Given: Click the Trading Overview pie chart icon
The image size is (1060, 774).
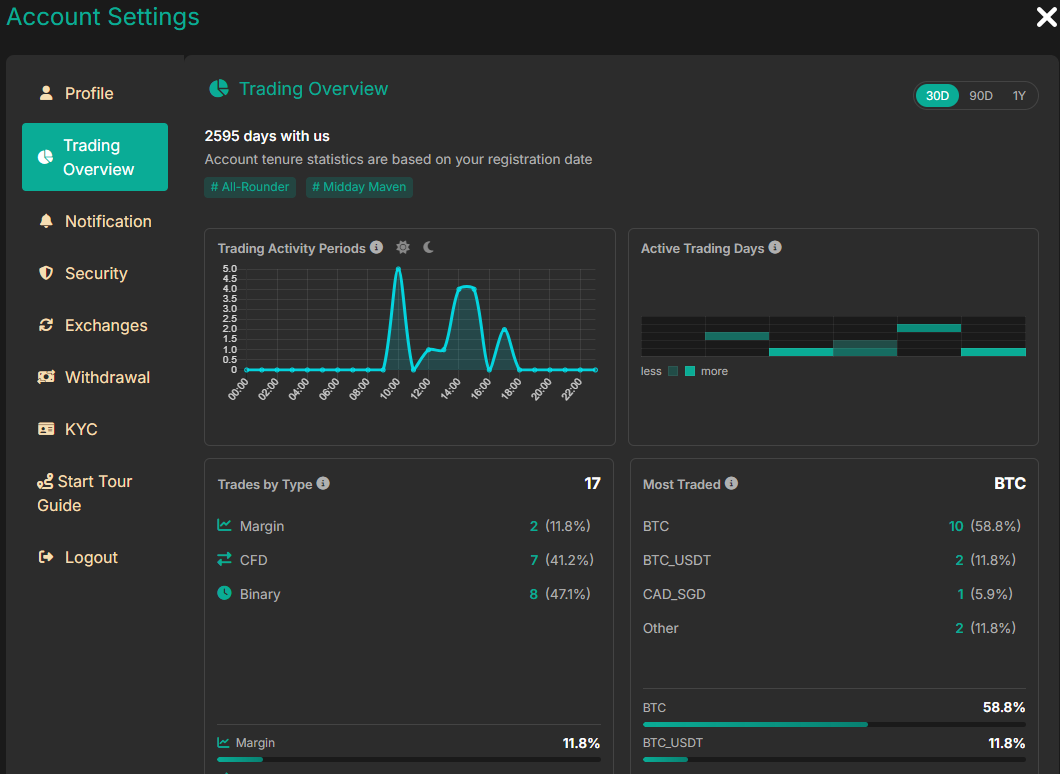Looking at the screenshot, I should (x=218, y=89).
